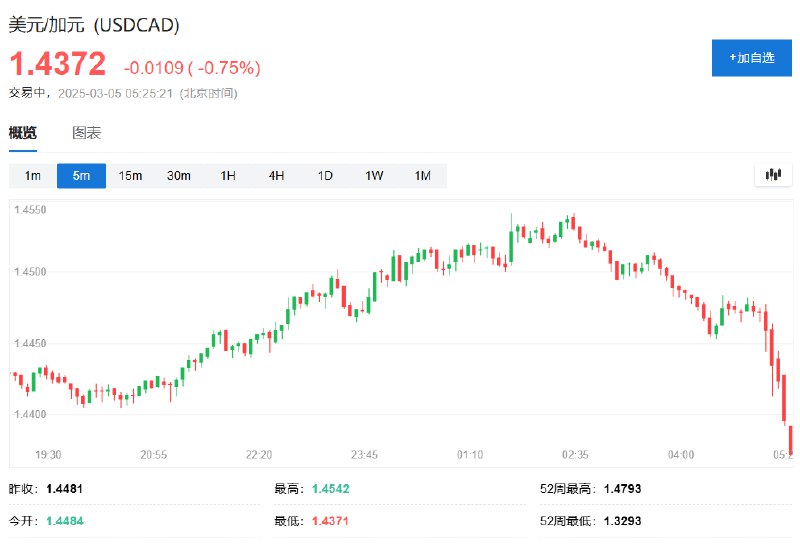Click the 02:35 time axis label

tap(575, 454)
